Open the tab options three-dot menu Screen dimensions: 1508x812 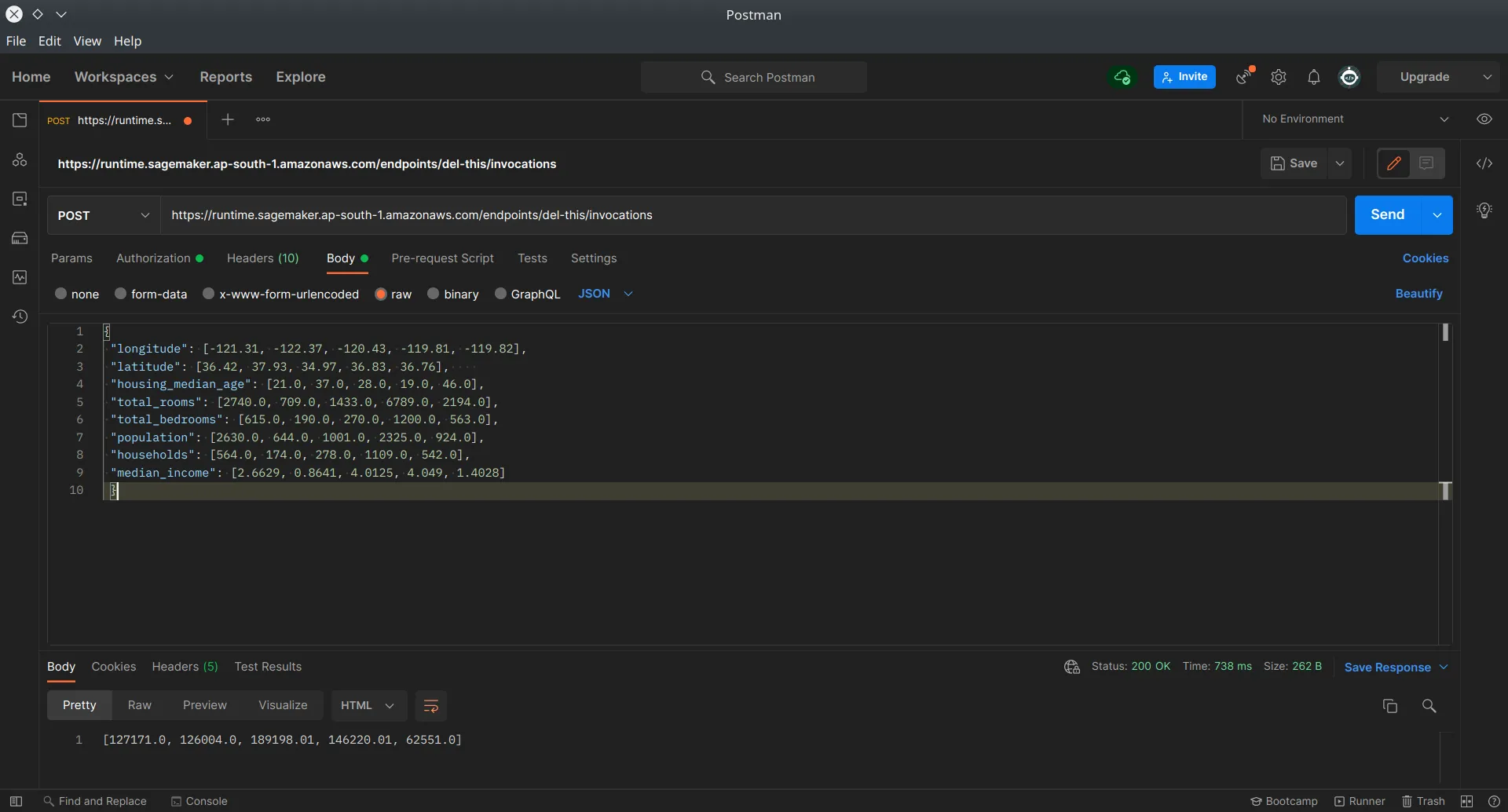tap(263, 119)
